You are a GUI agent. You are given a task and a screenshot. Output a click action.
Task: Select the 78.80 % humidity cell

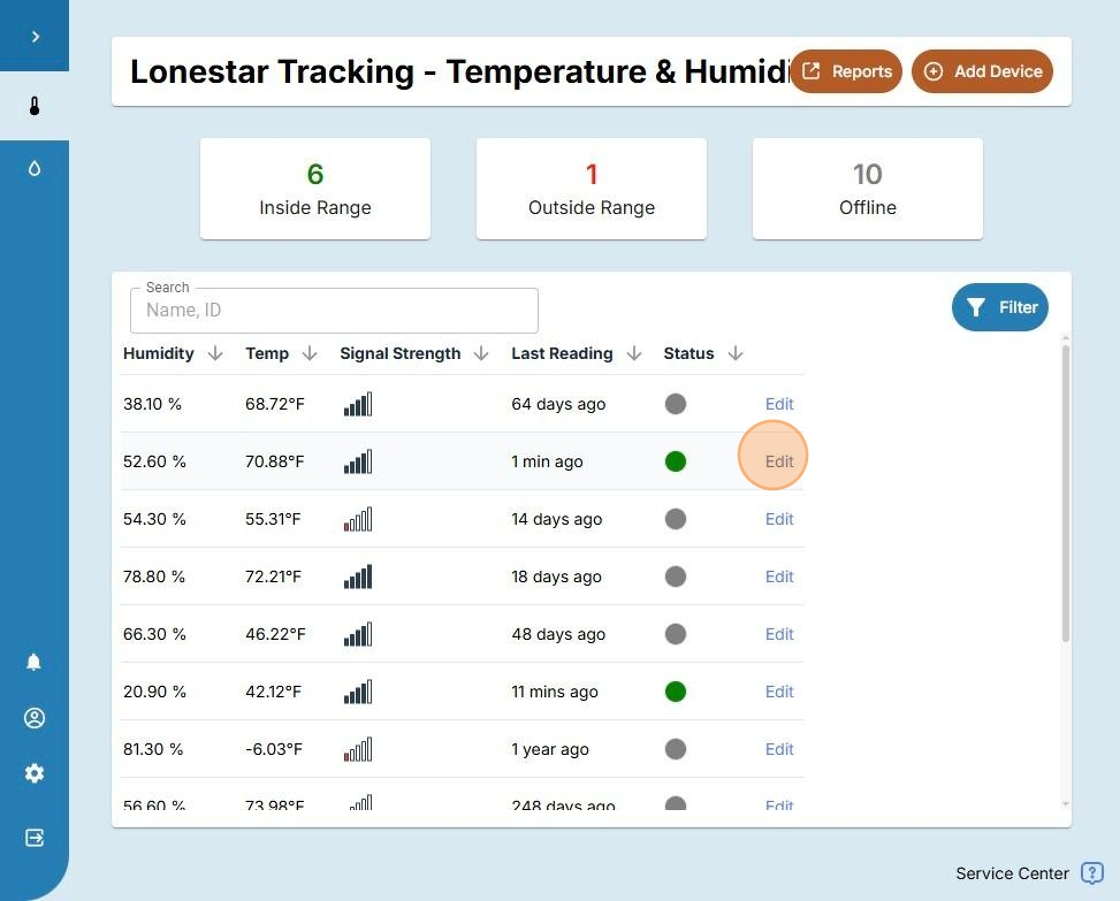[x=154, y=577]
